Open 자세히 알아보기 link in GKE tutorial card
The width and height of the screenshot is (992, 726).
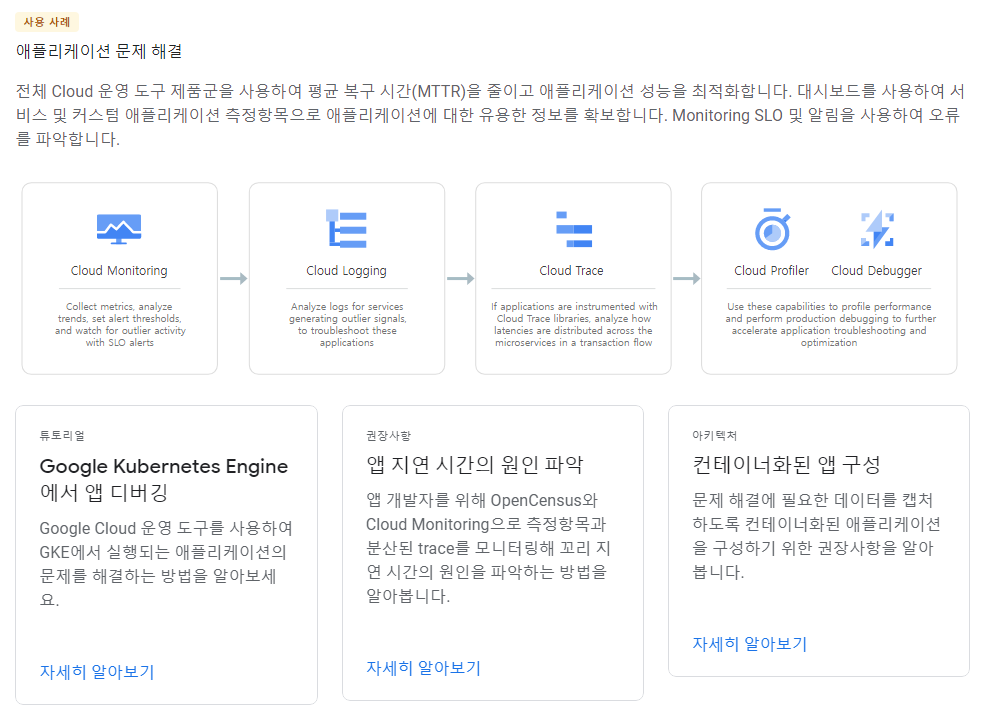click(97, 672)
